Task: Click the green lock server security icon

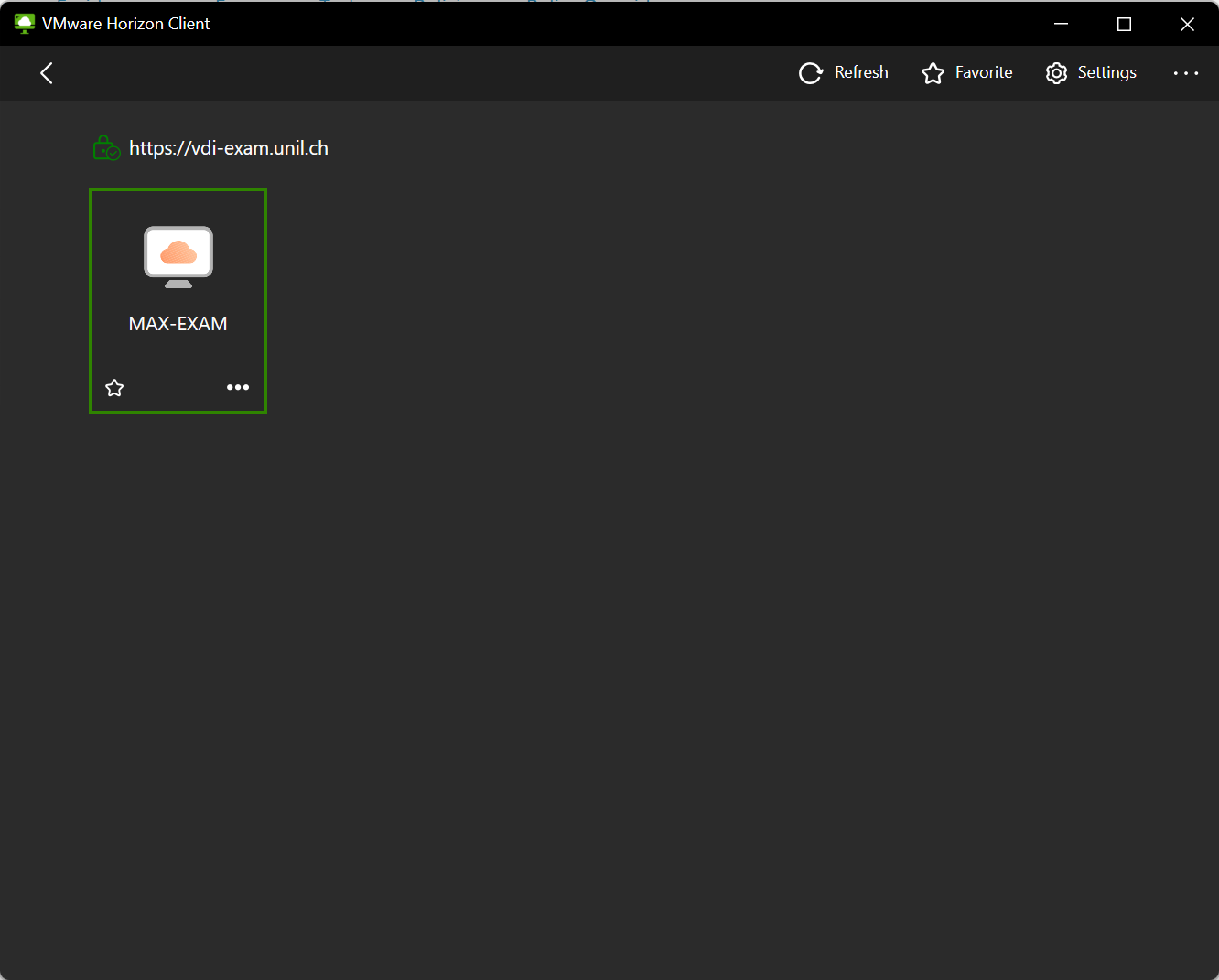Action: (x=106, y=148)
